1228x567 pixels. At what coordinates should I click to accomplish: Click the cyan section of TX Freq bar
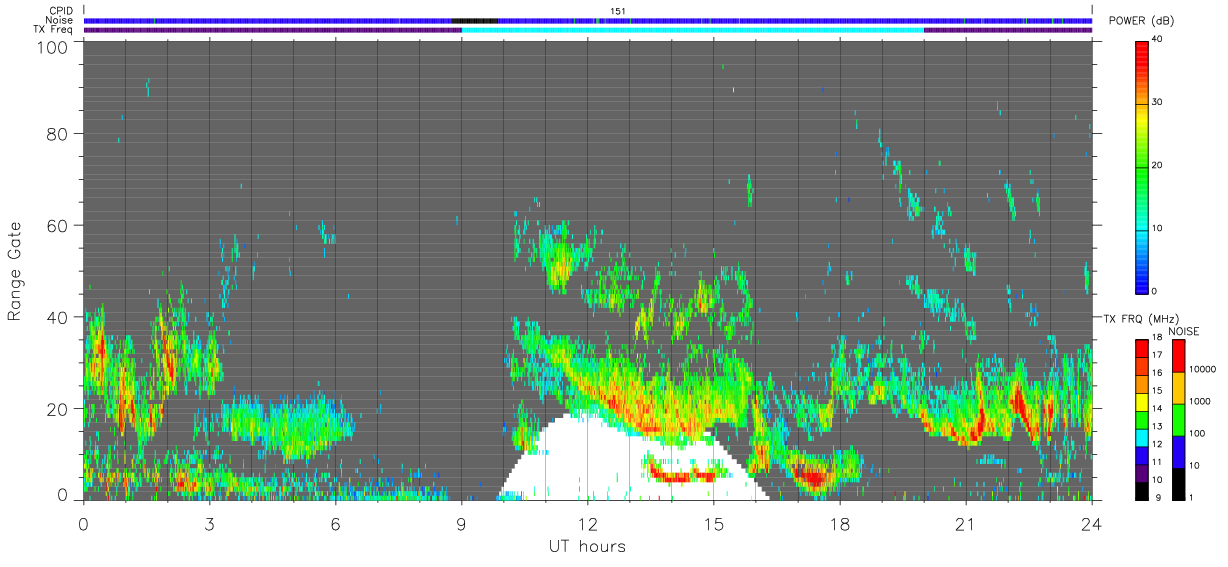click(x=692, y=30)
